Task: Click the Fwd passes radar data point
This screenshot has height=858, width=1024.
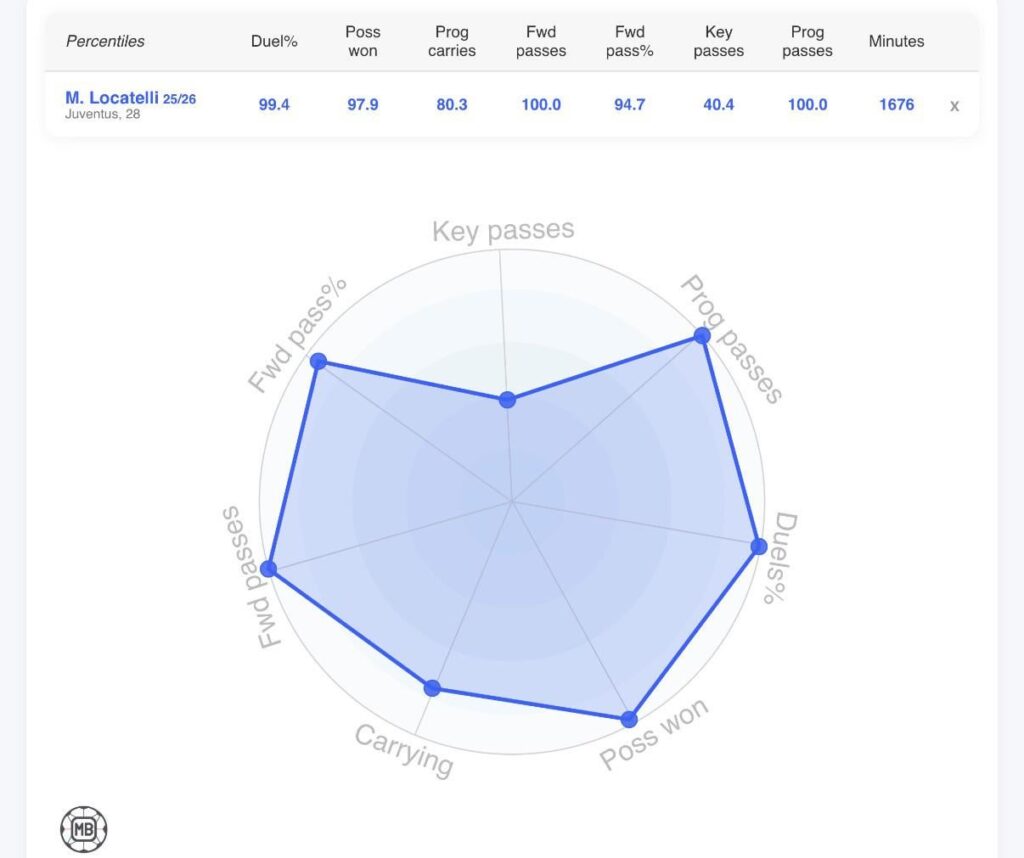Action: tap(268, 569)
